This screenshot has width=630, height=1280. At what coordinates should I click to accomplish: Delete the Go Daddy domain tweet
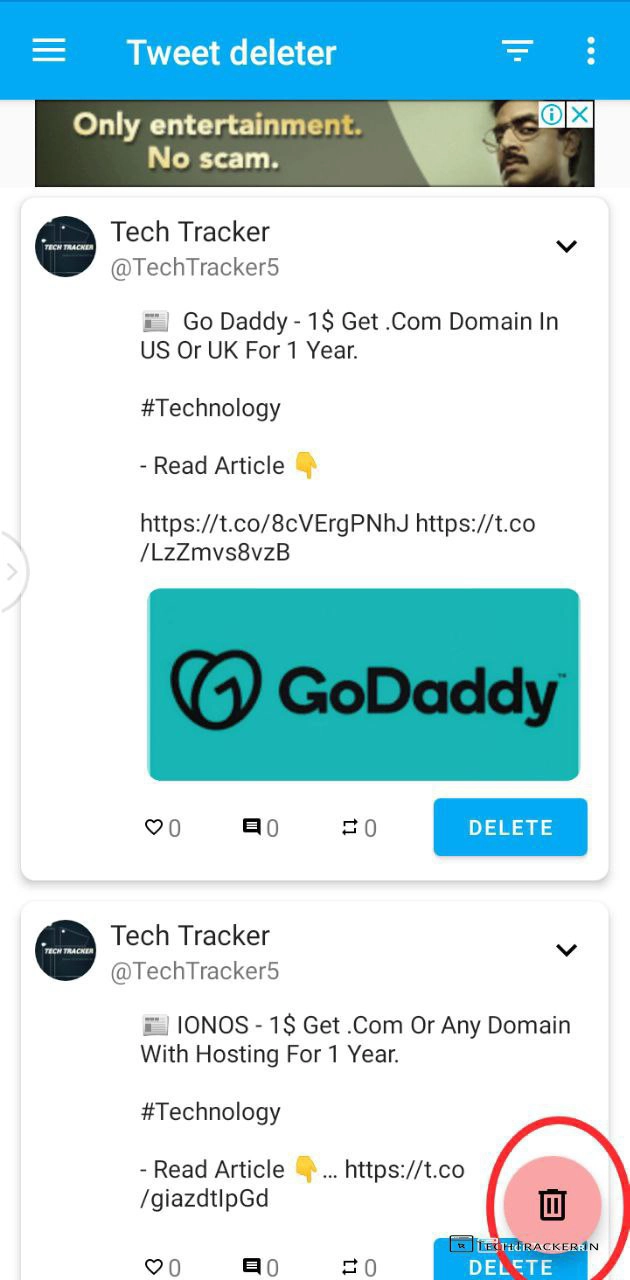click(510, 827)
